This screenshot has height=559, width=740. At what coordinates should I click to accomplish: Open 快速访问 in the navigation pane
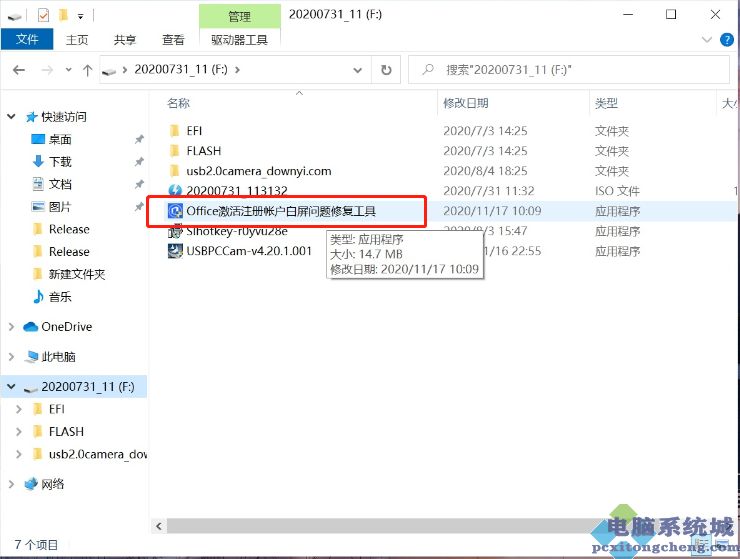(x=64, y=117)
